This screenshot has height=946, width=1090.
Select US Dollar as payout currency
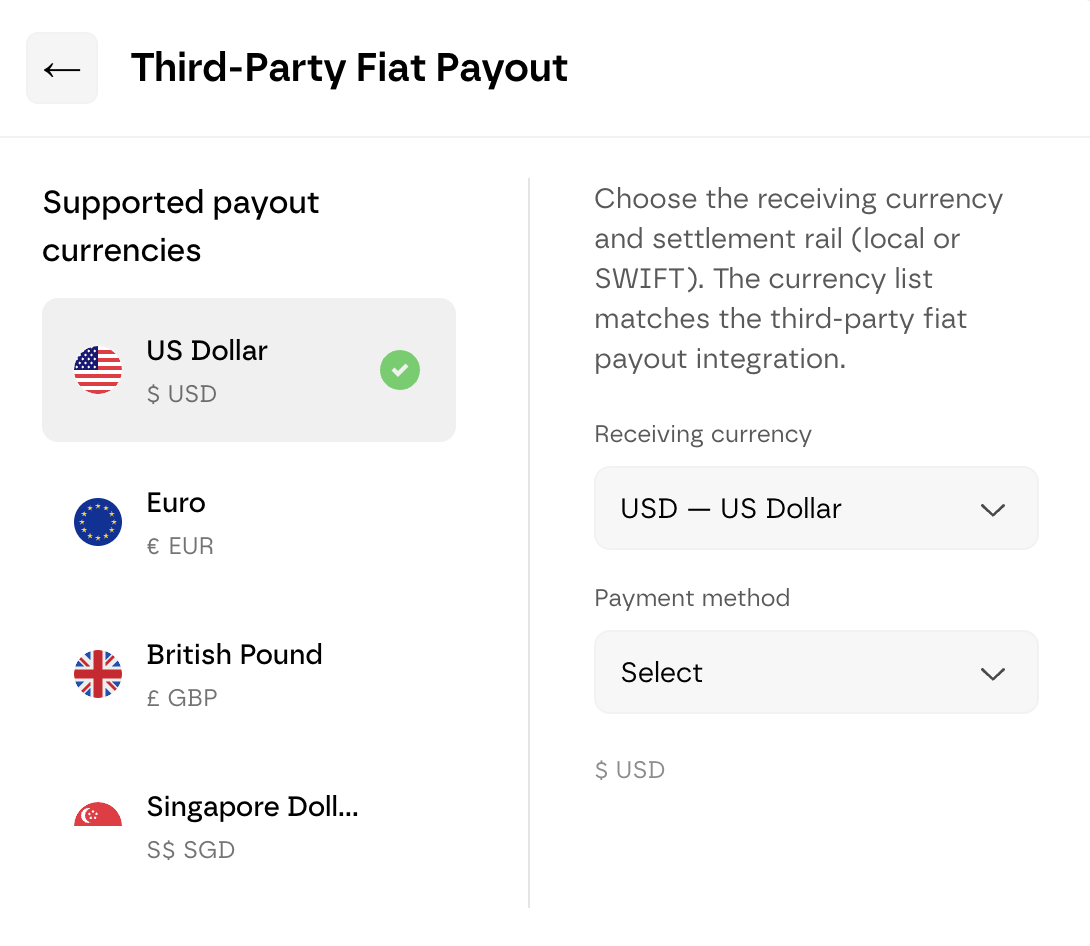point(248,370)
